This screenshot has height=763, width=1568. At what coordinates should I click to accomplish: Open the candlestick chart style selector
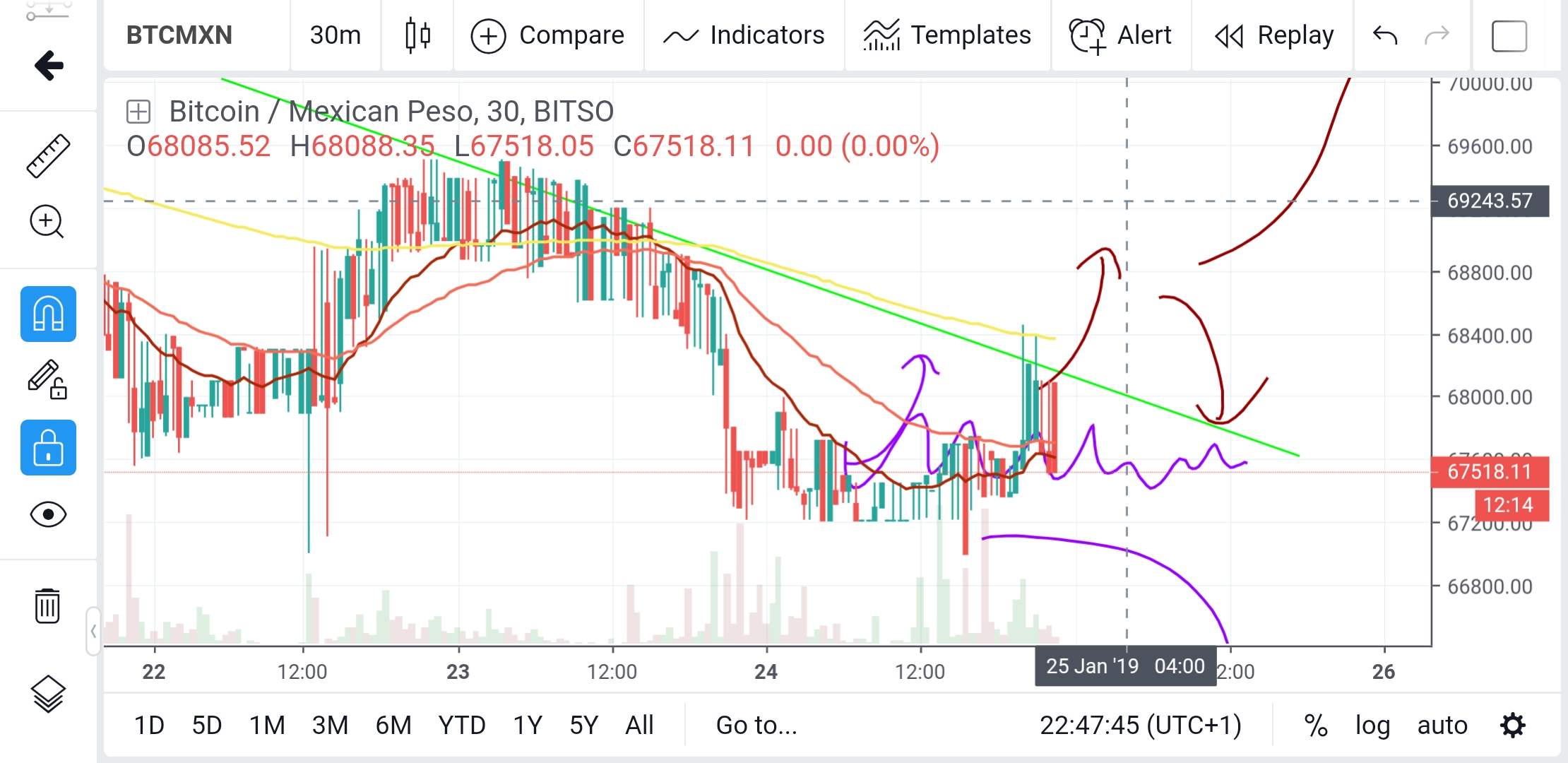417,35
